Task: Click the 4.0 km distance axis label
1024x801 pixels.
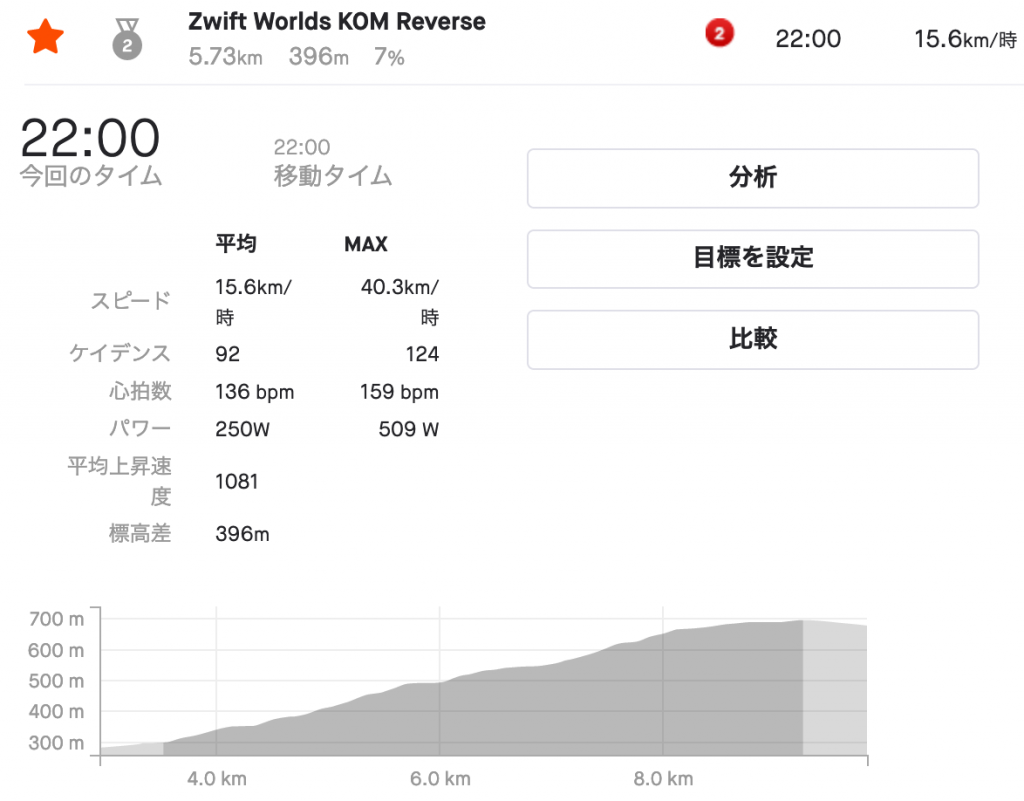Action: (x=217, y=779)
